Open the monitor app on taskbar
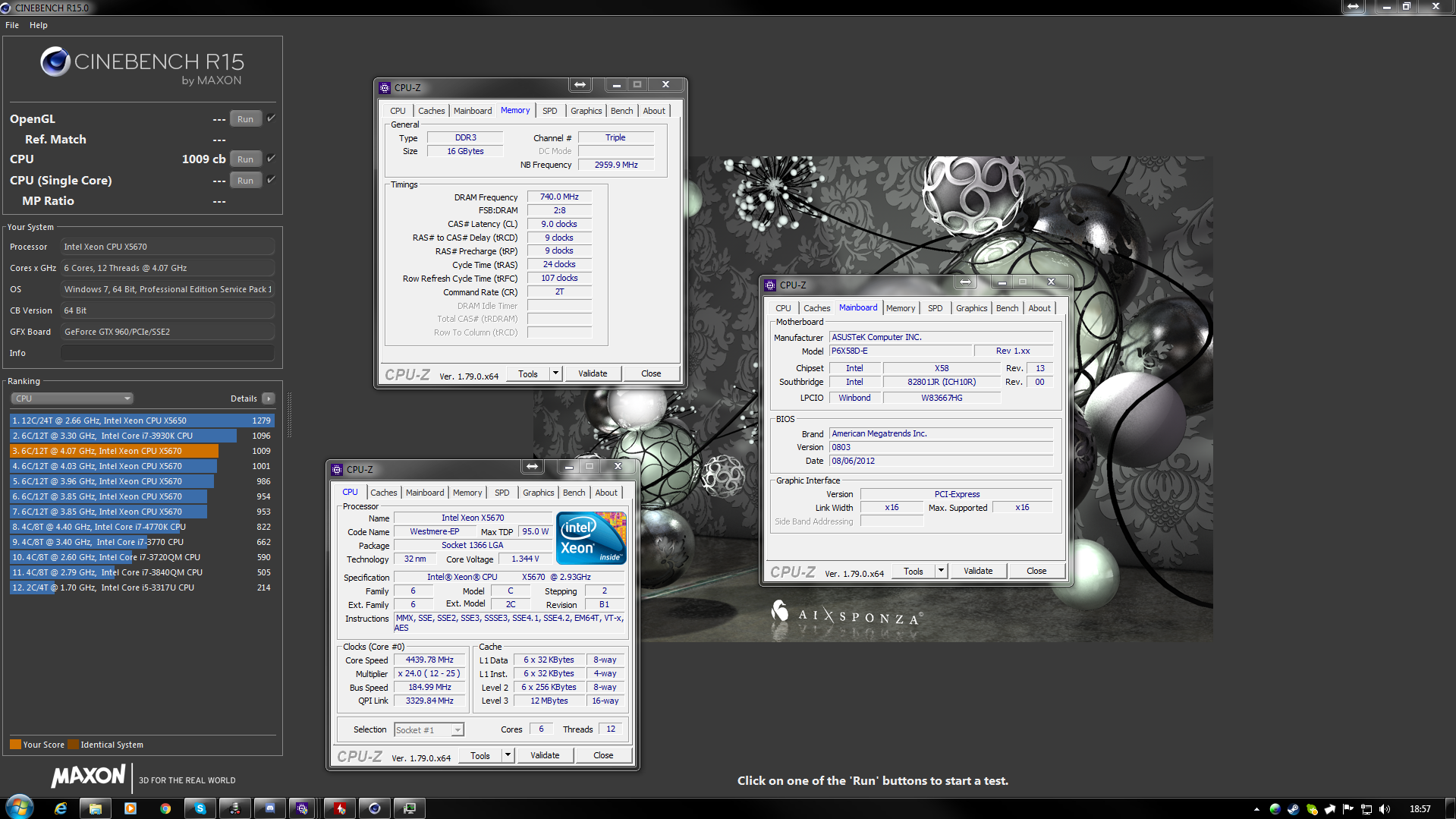 (409, 808)
